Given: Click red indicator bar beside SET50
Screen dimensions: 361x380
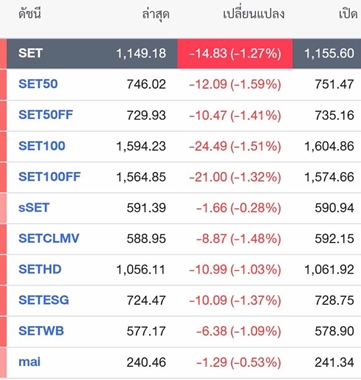Looking at the screenshot, I should click(x=3, y=84).
